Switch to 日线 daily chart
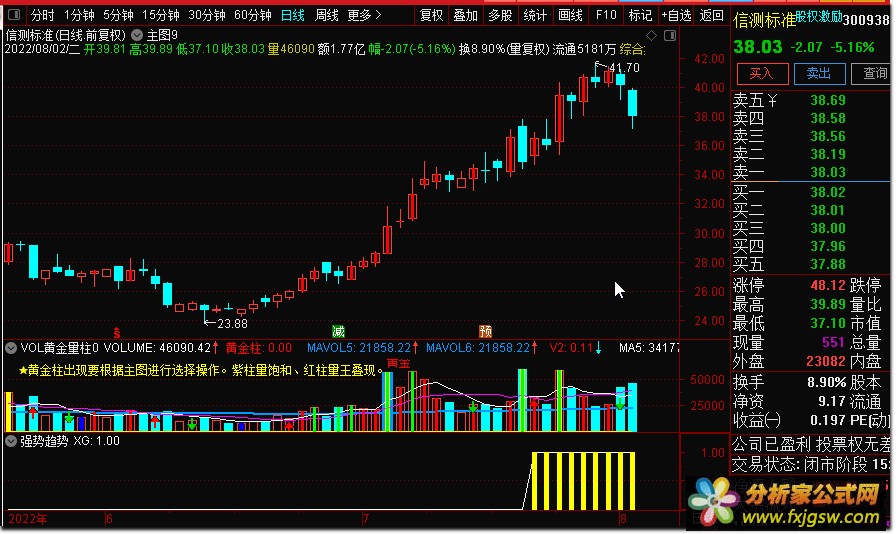896x534 pixels. (293, 15)
